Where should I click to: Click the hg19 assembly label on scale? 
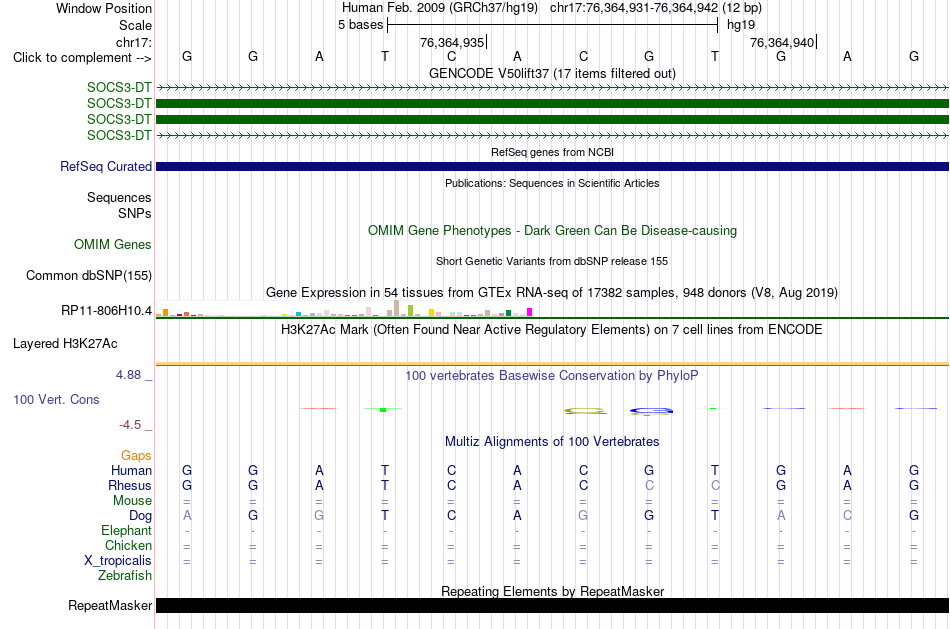(741, 25)
